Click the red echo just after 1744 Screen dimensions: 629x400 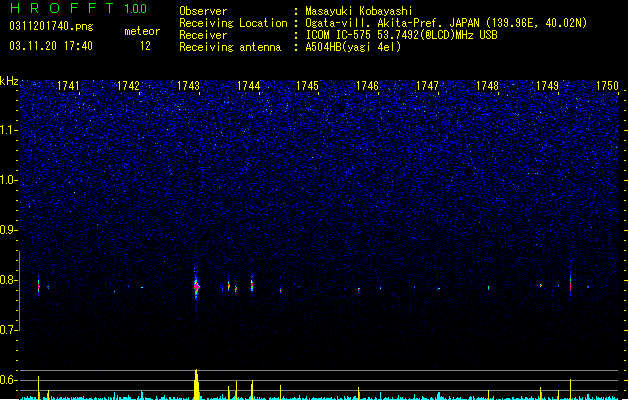[x=252, y=284]
